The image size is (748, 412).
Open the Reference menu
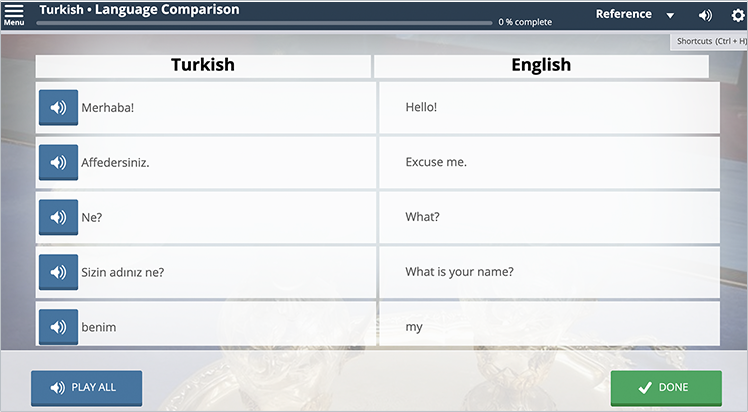point(623,14)
